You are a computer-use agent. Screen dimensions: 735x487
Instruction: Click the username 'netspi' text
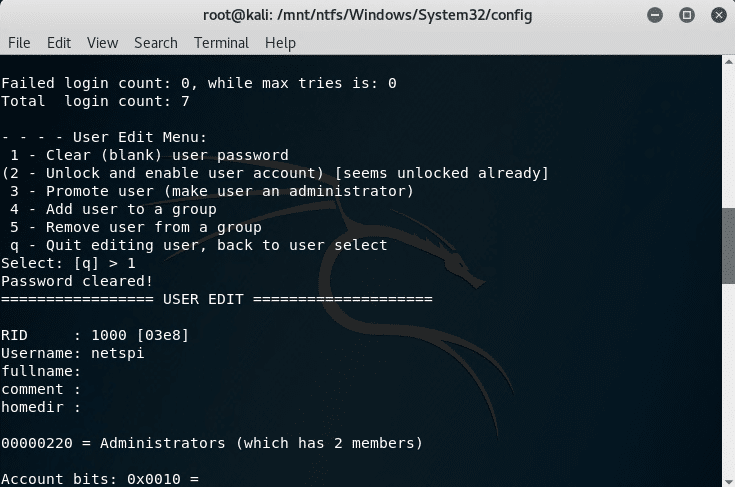[x=118, y=353]
